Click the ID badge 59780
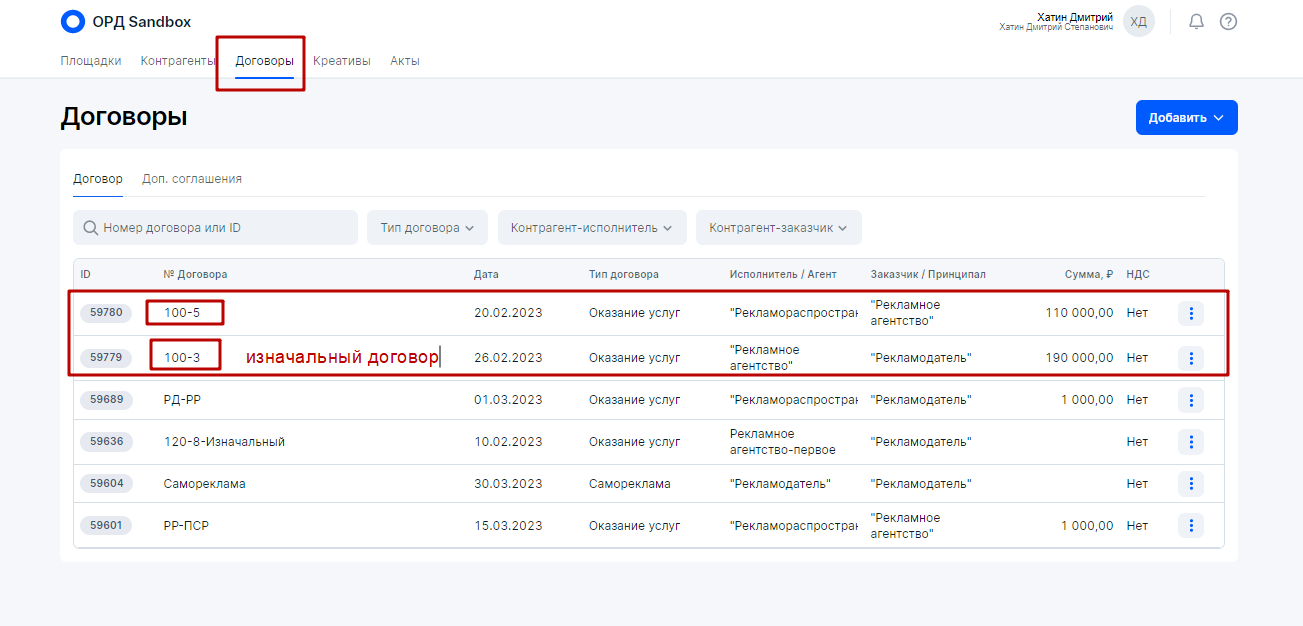The width and height of the screenshot is (1303, 626). tap(106, 312)
